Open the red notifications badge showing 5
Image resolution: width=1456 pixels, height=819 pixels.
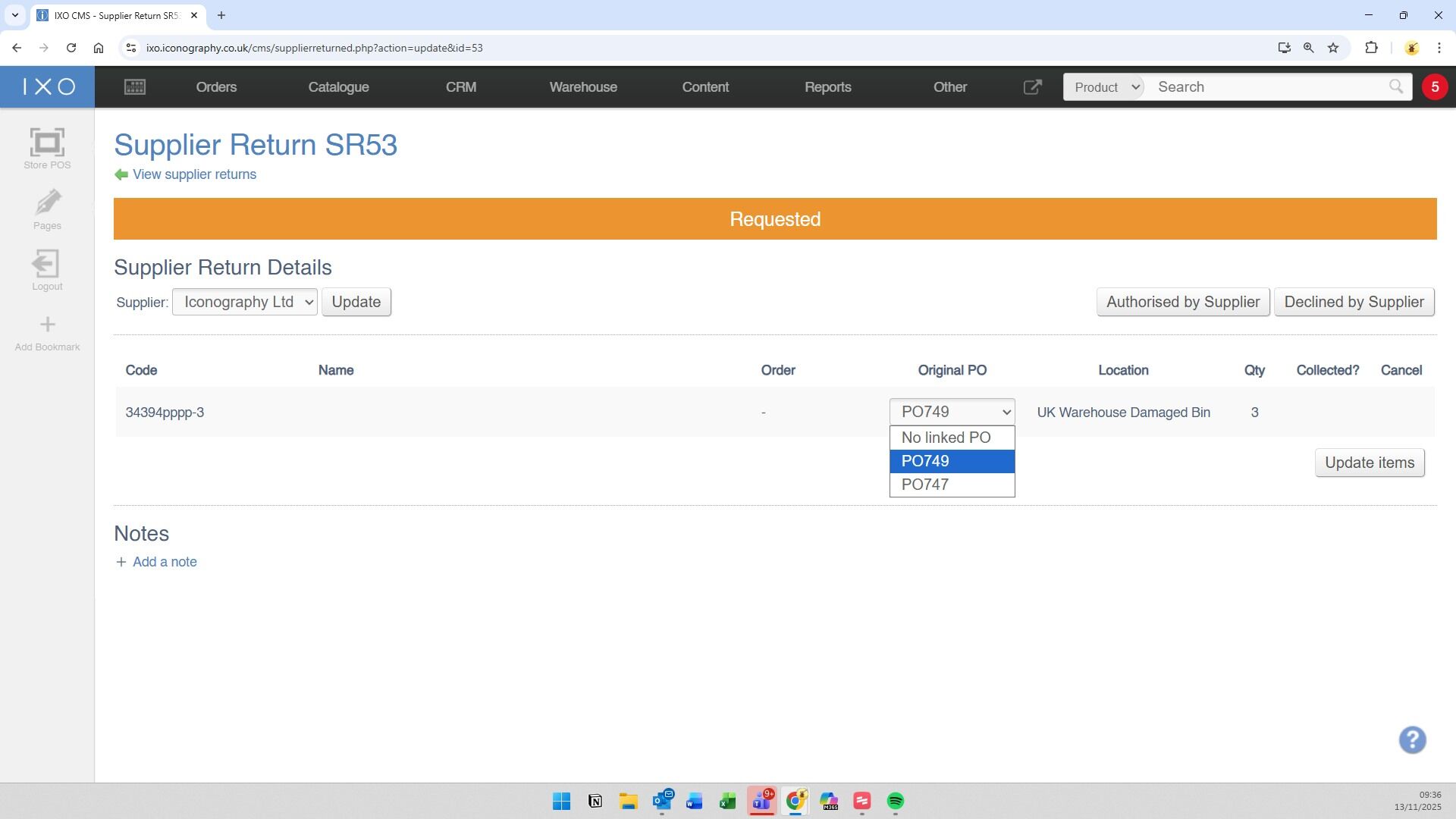1434,87
